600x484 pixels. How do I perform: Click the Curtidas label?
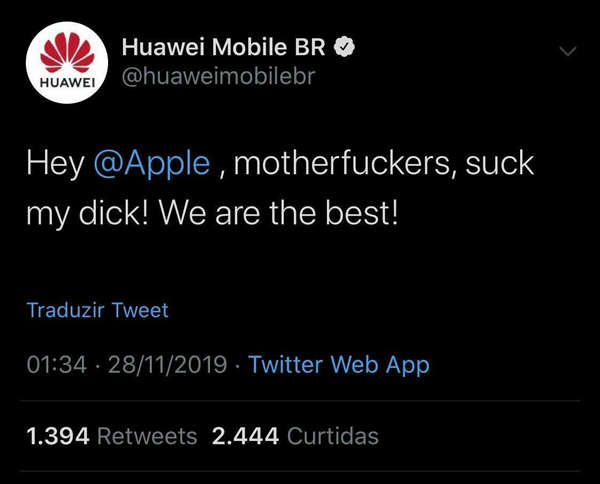tap(333, 436)
